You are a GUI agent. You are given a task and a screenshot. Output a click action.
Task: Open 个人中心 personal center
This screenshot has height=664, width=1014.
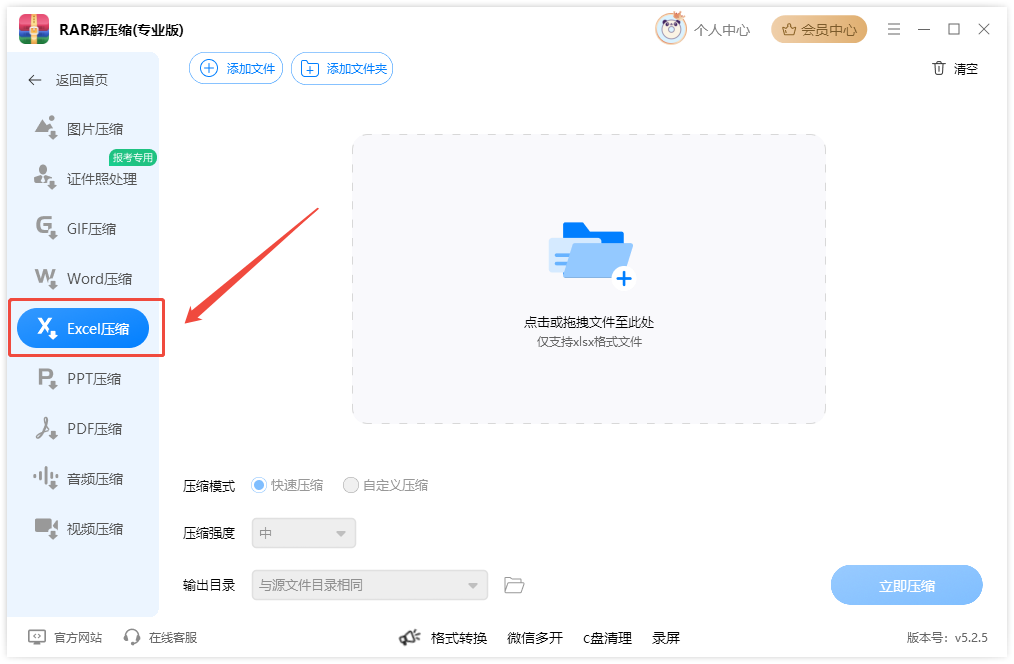pos(722,30)
